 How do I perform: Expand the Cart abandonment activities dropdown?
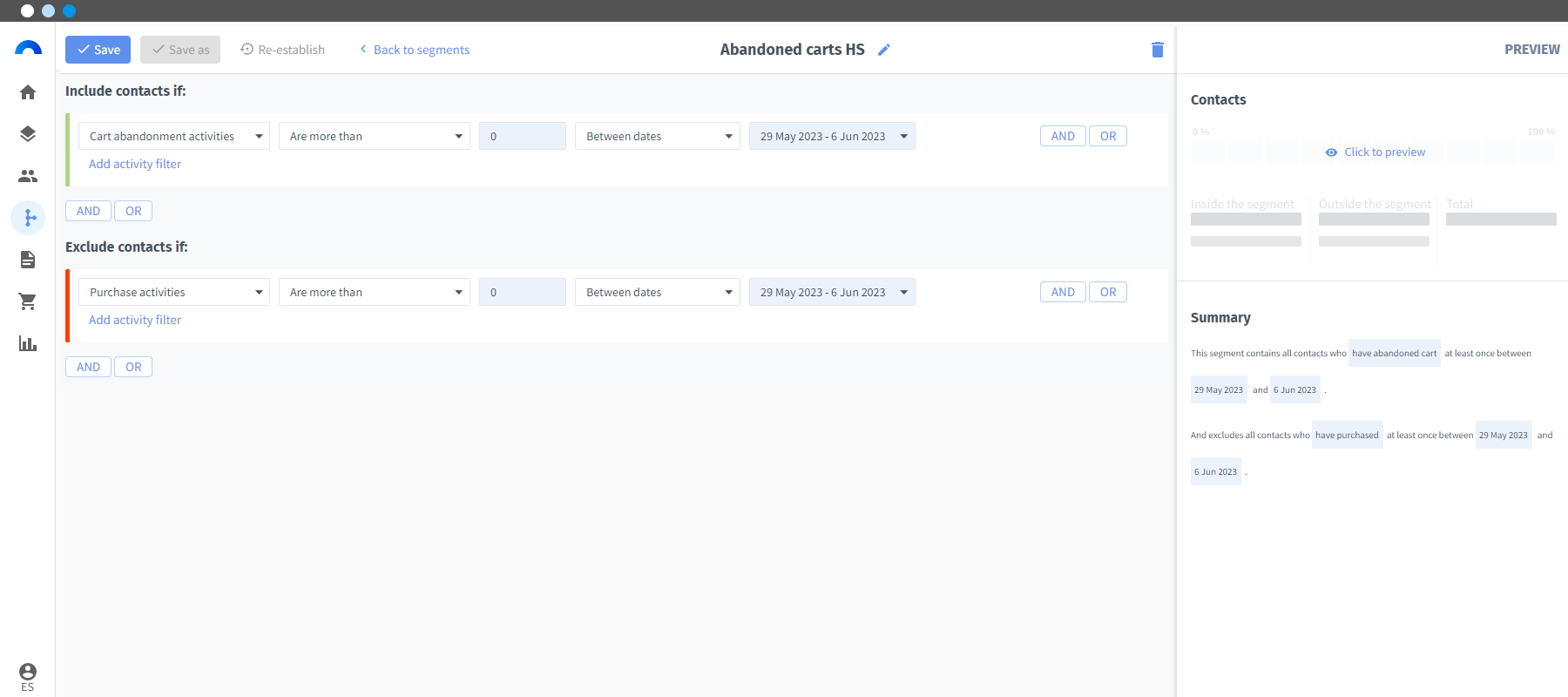click(174, 136)
